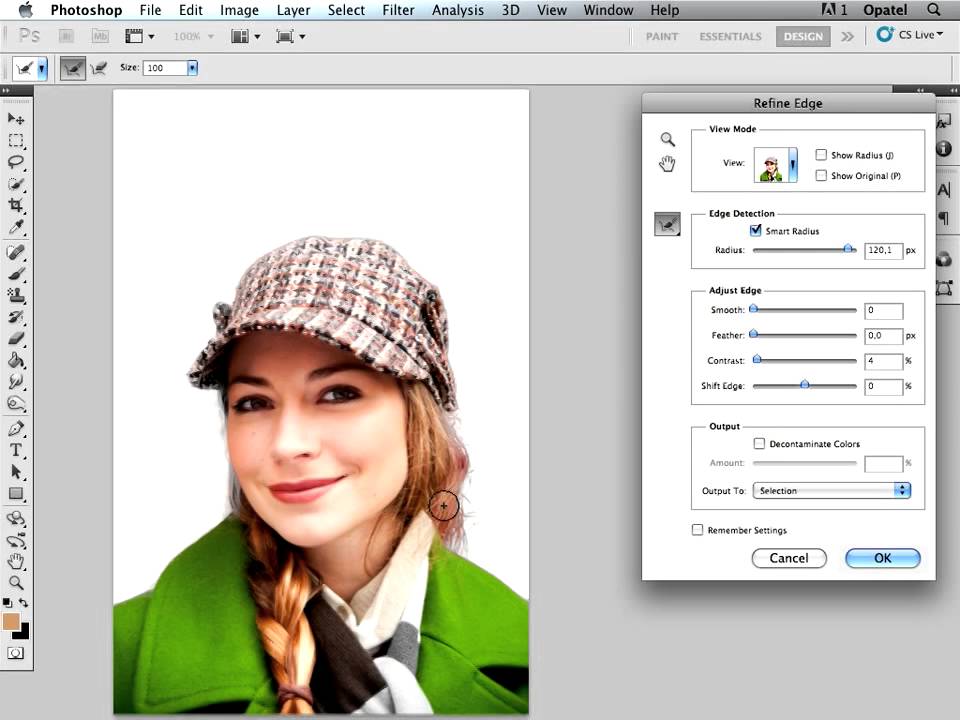960x720 pixels.
Task: Open the Filter menu
Action: [x=398, y=10]
